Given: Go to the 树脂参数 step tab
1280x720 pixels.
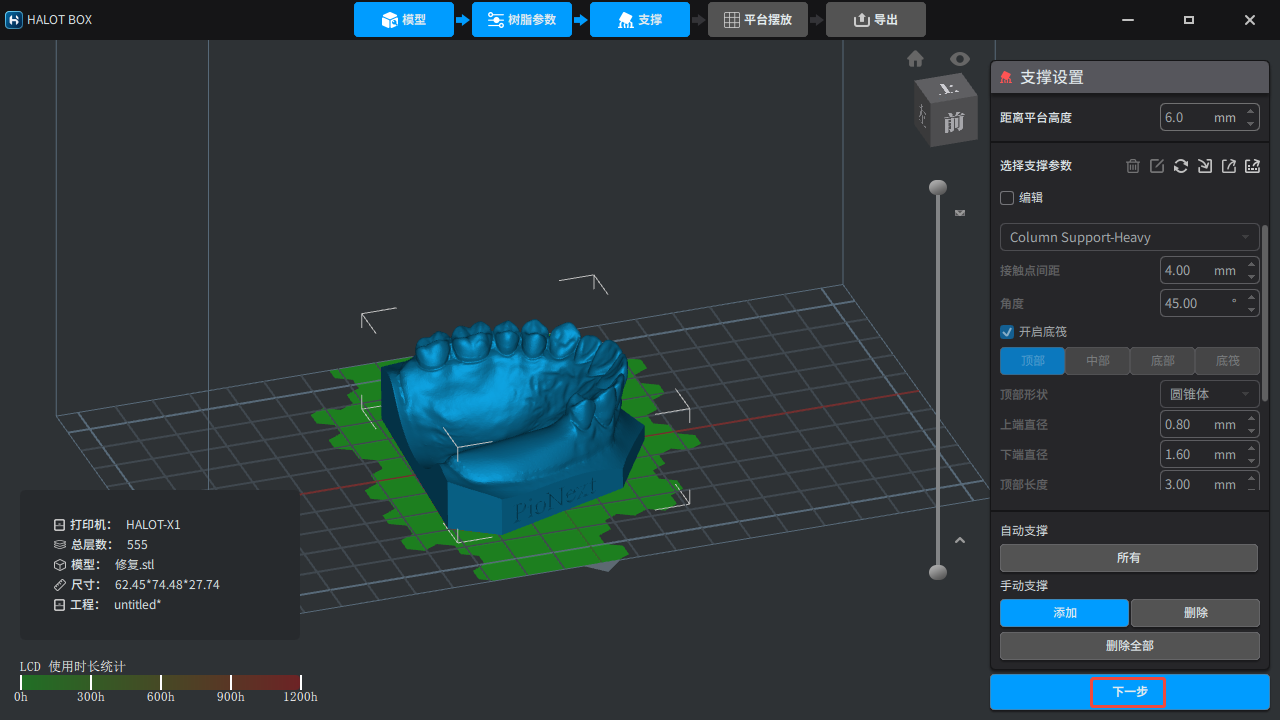Looking at the screenshot, I should point(522,20).
